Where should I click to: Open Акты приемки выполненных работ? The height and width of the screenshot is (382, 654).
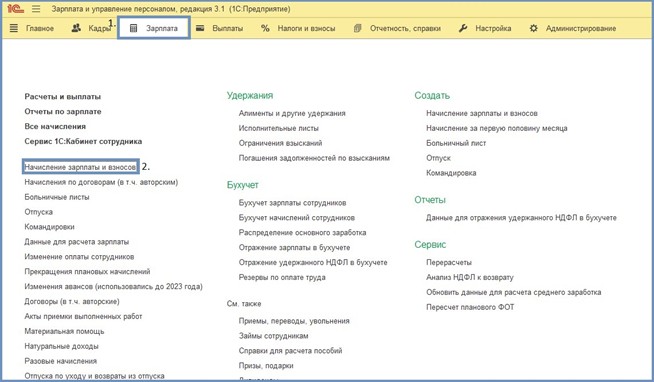click(83, 317)
